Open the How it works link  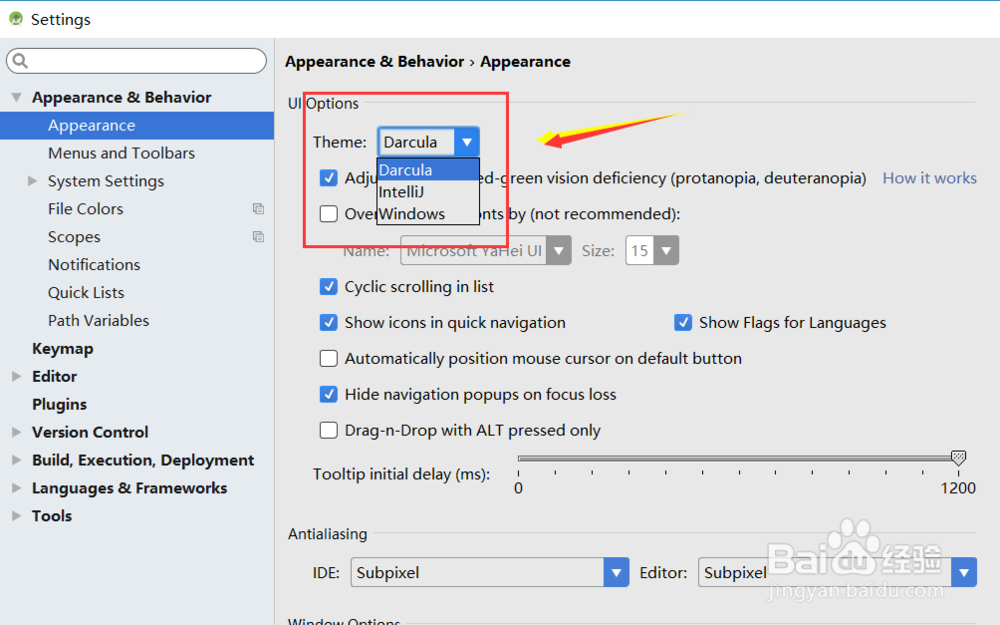click(929, 178)
